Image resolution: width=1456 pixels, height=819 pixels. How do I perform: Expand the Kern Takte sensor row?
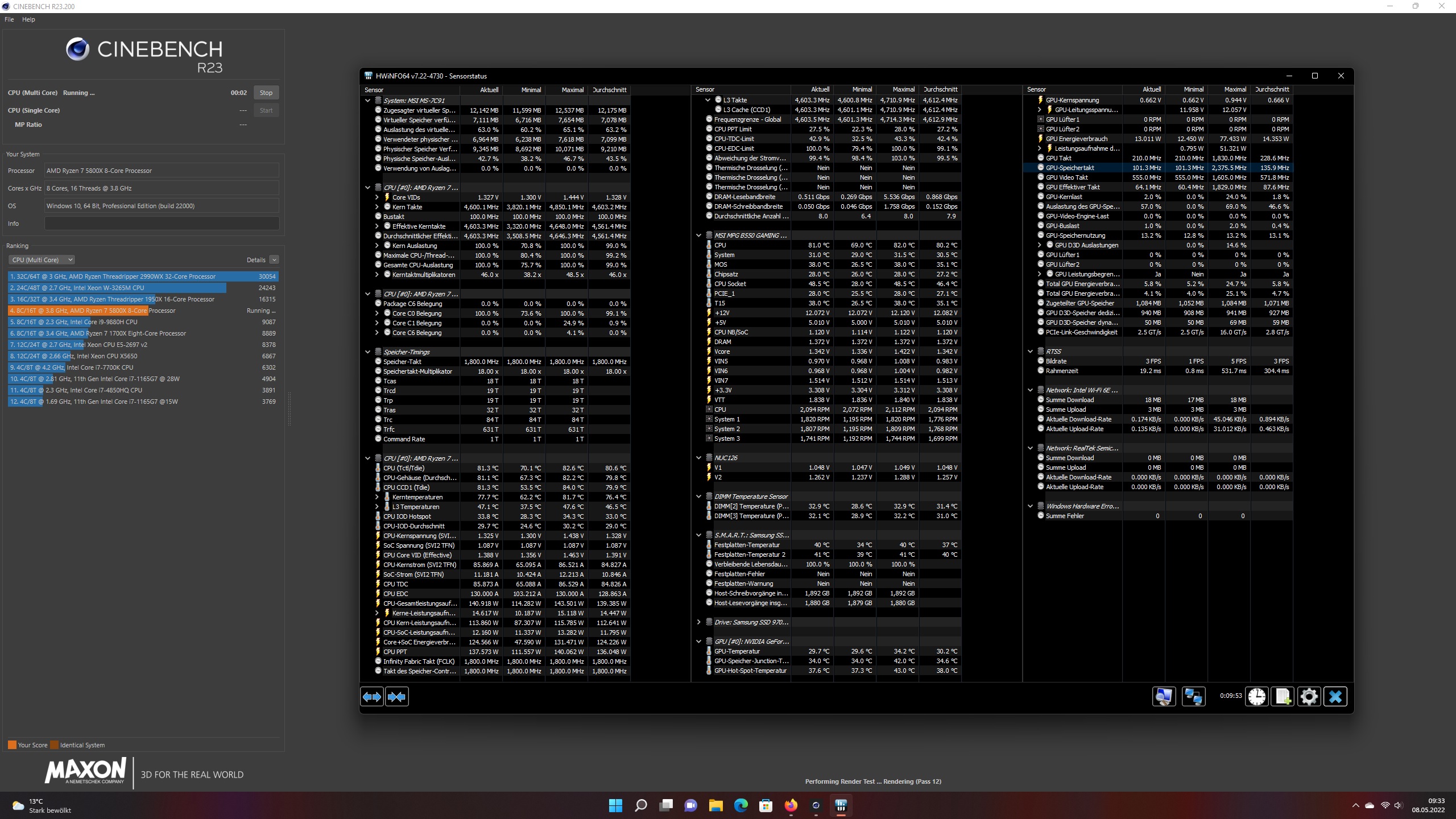point(377,207)
